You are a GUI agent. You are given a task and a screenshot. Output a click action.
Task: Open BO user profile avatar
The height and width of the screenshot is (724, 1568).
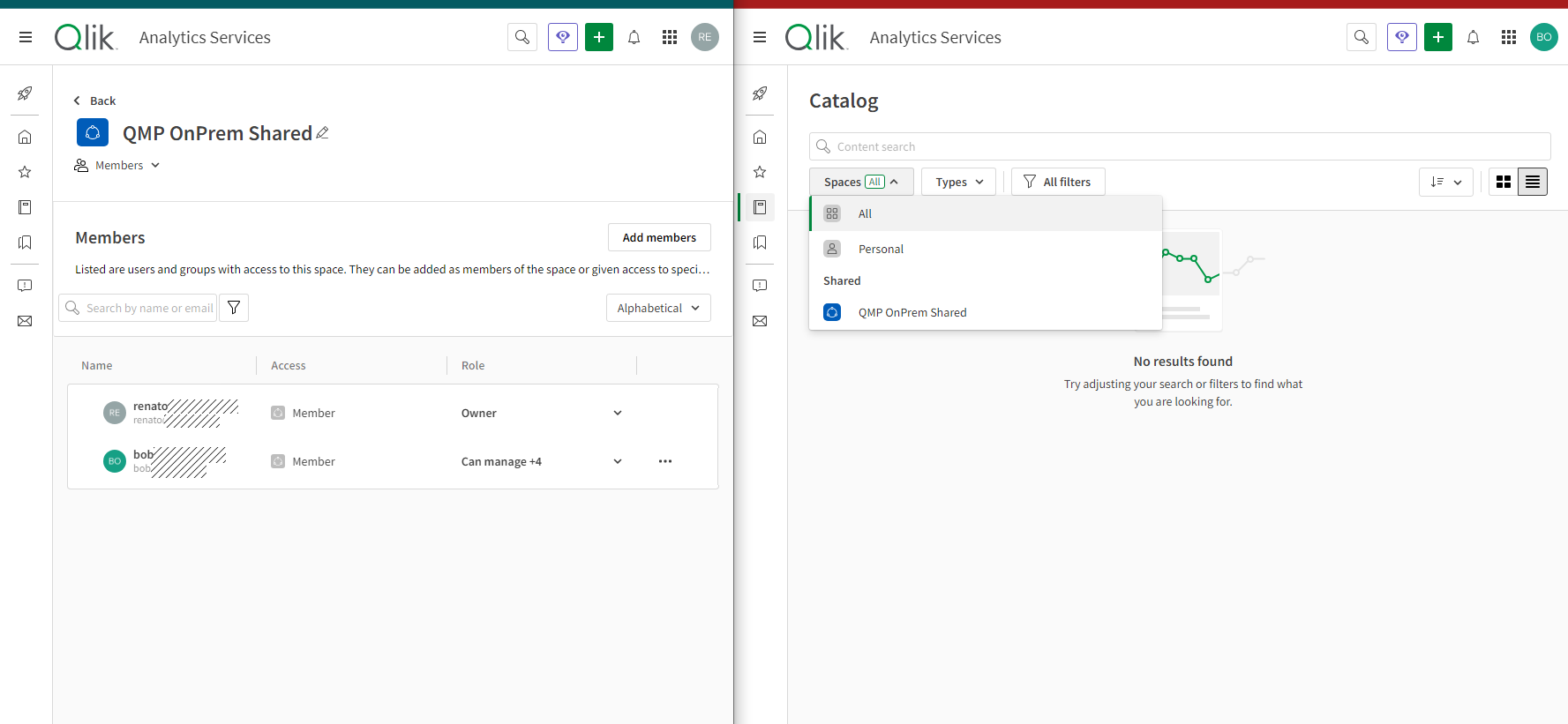click(x=1544, y=37)
